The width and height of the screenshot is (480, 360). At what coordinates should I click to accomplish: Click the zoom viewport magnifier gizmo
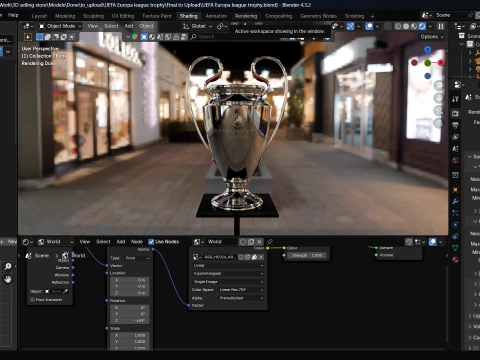coord(439,86)
